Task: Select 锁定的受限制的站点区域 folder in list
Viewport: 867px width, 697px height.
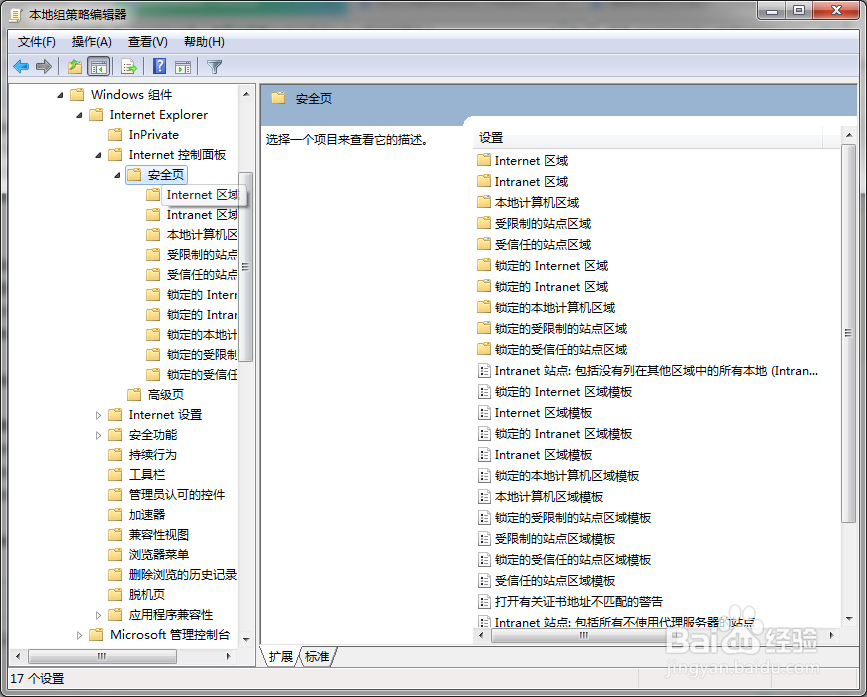Action: [561, 328]
